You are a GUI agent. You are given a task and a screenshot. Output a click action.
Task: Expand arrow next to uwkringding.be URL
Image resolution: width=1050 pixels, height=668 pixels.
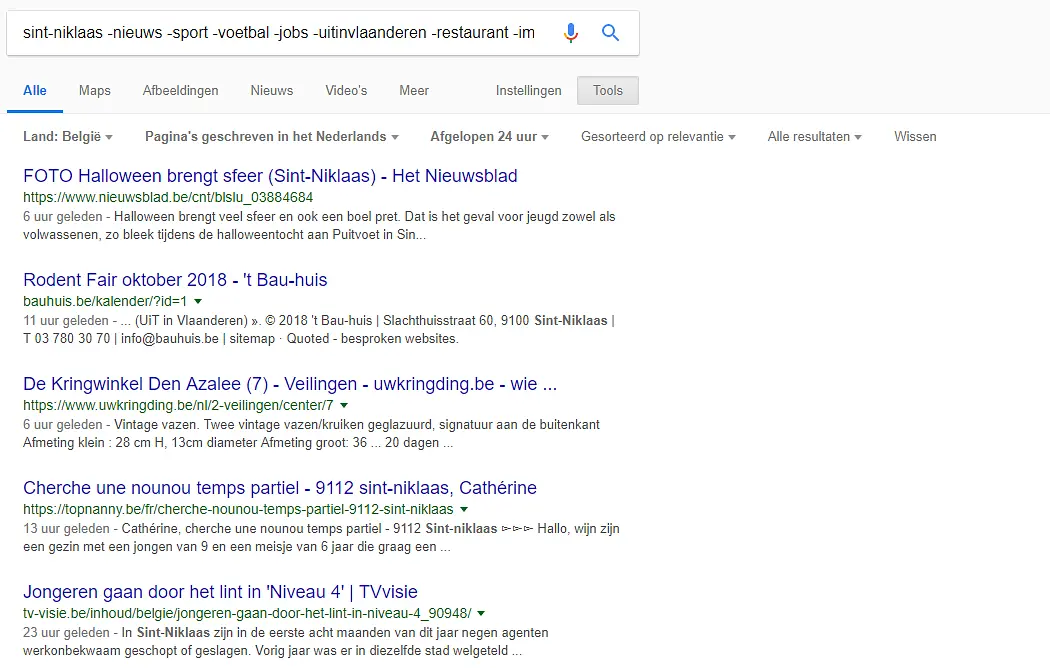[344, 405]
